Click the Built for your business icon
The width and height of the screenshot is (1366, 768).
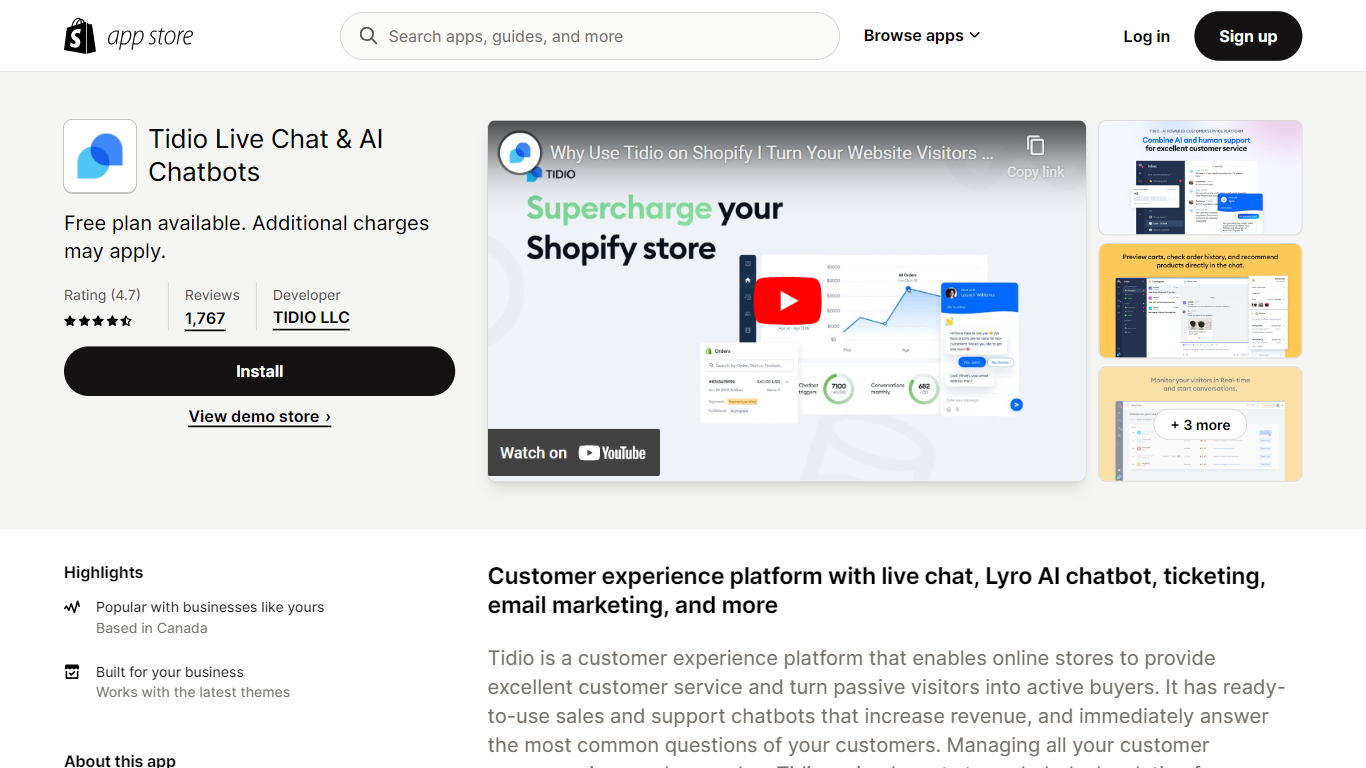point(72,672)
